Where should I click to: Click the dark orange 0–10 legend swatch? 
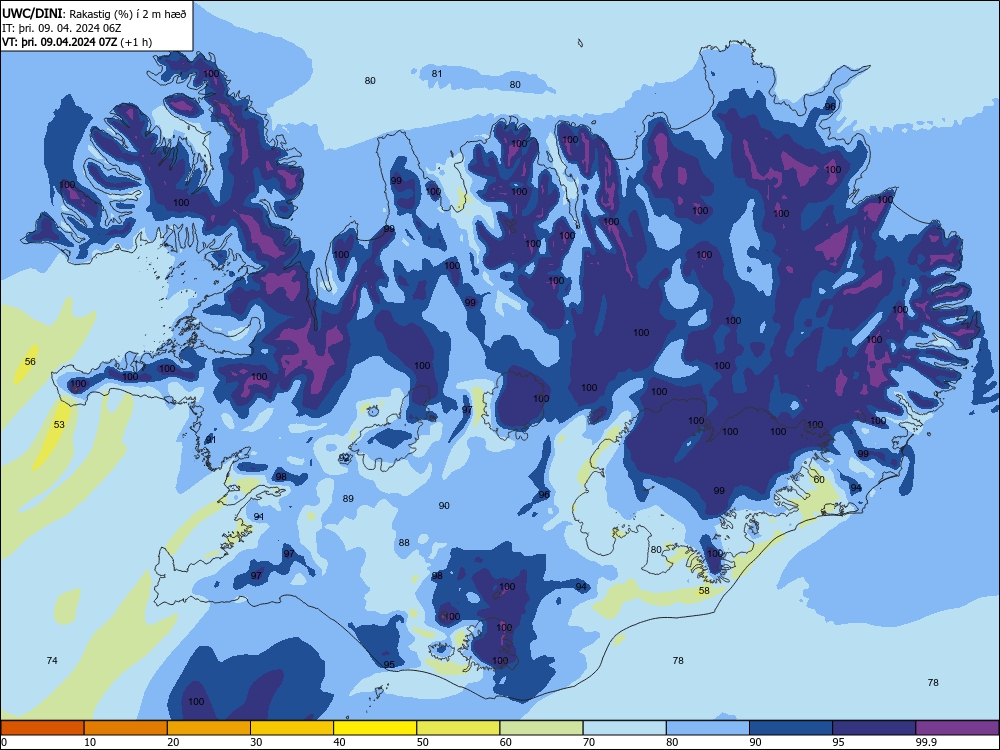pos(42,728)
